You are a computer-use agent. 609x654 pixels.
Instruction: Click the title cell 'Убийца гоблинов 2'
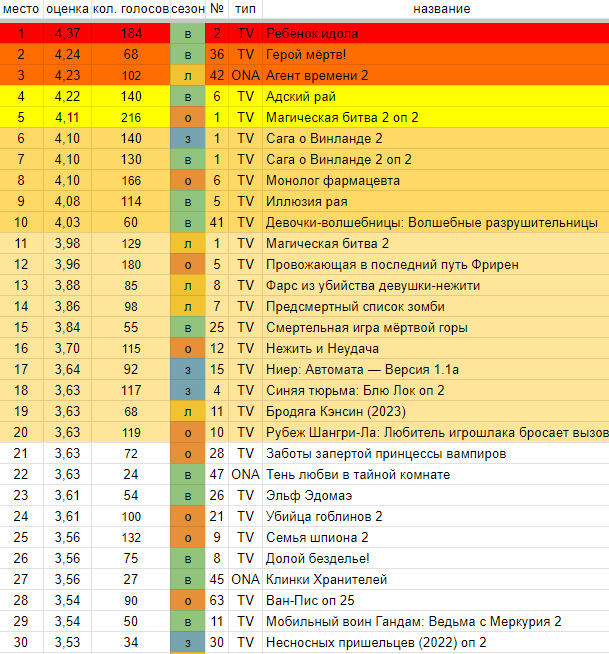pos(435,516)
